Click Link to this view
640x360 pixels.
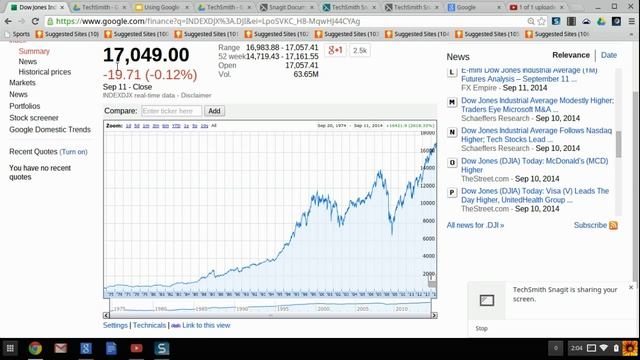[x=206, y=325]
